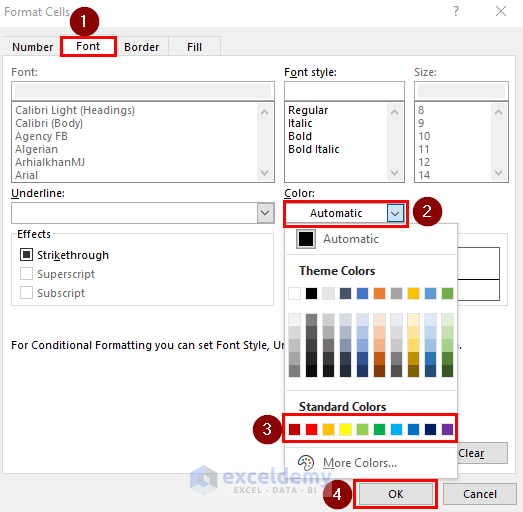Select orange theme color in top row

380,294
